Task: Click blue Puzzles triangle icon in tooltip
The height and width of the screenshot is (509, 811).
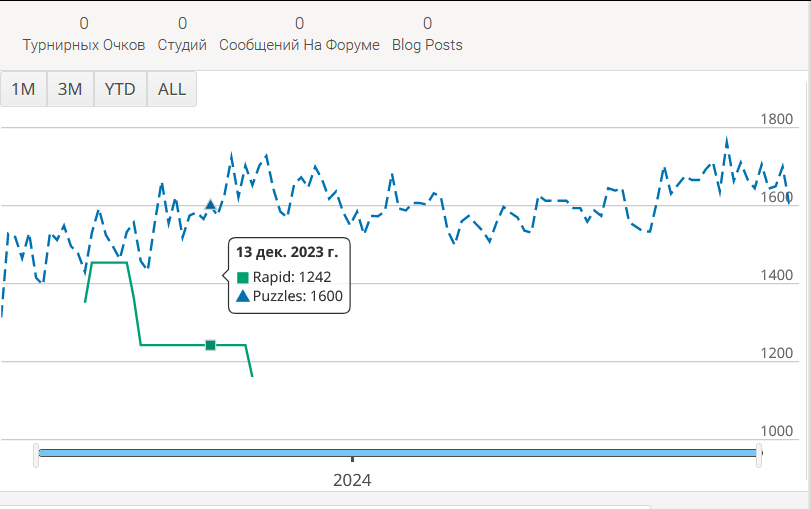Action: pyautogui.click(x=243, y=296)
